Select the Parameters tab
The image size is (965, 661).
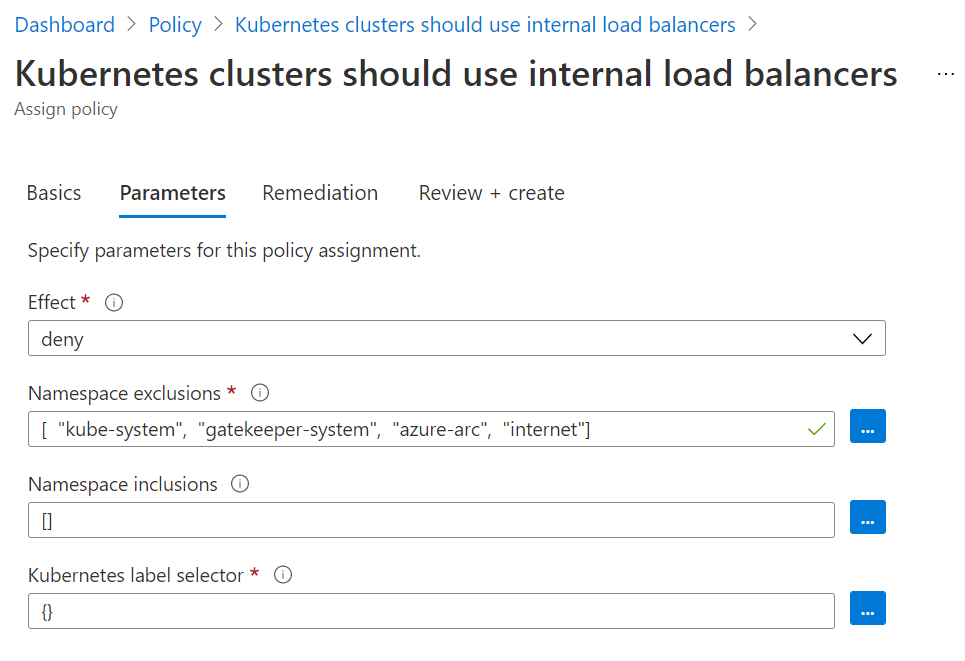coord(172,193)
